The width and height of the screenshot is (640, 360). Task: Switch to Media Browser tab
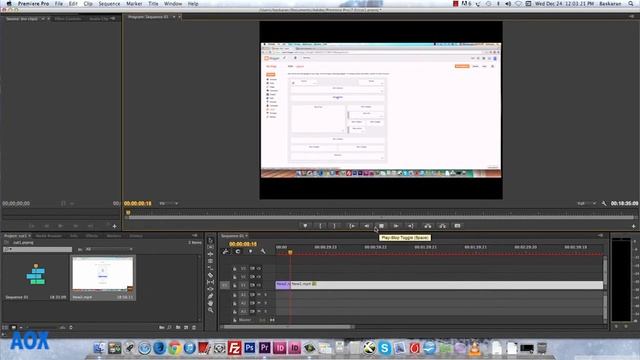[x=49, y=236]
